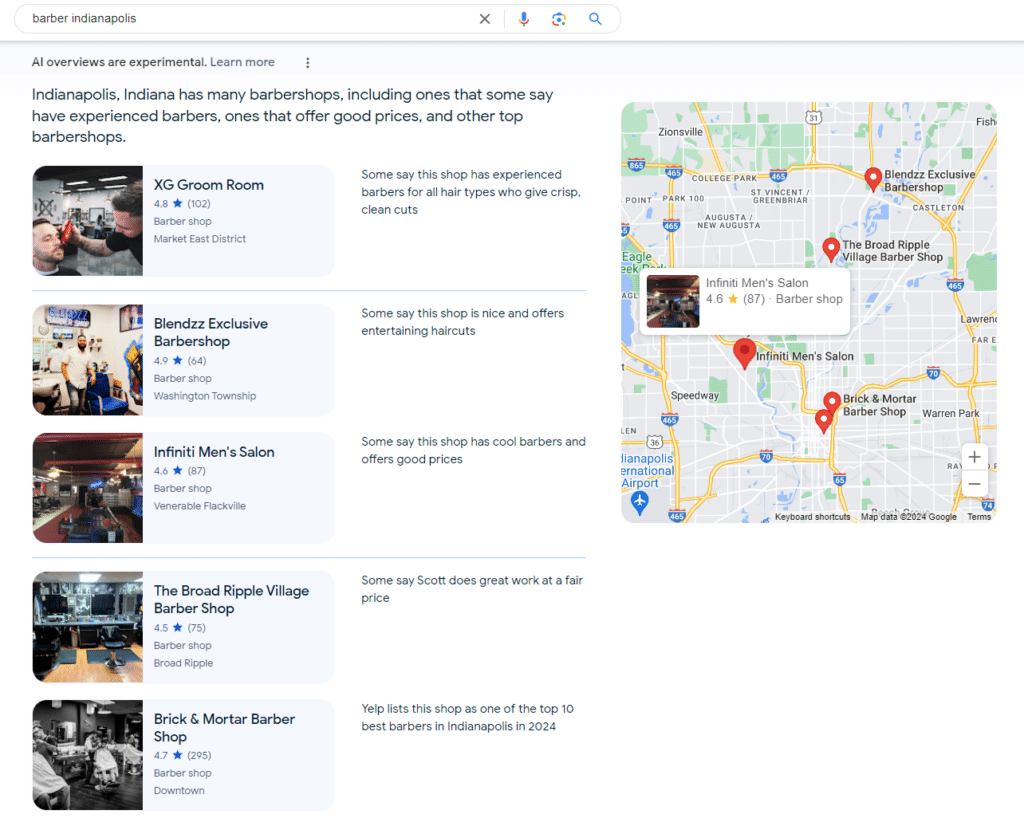This screenshot has height=826, width=1024.
Task: Open the Brick & Mortar Barber Shop listing
Action: point(224,727)
